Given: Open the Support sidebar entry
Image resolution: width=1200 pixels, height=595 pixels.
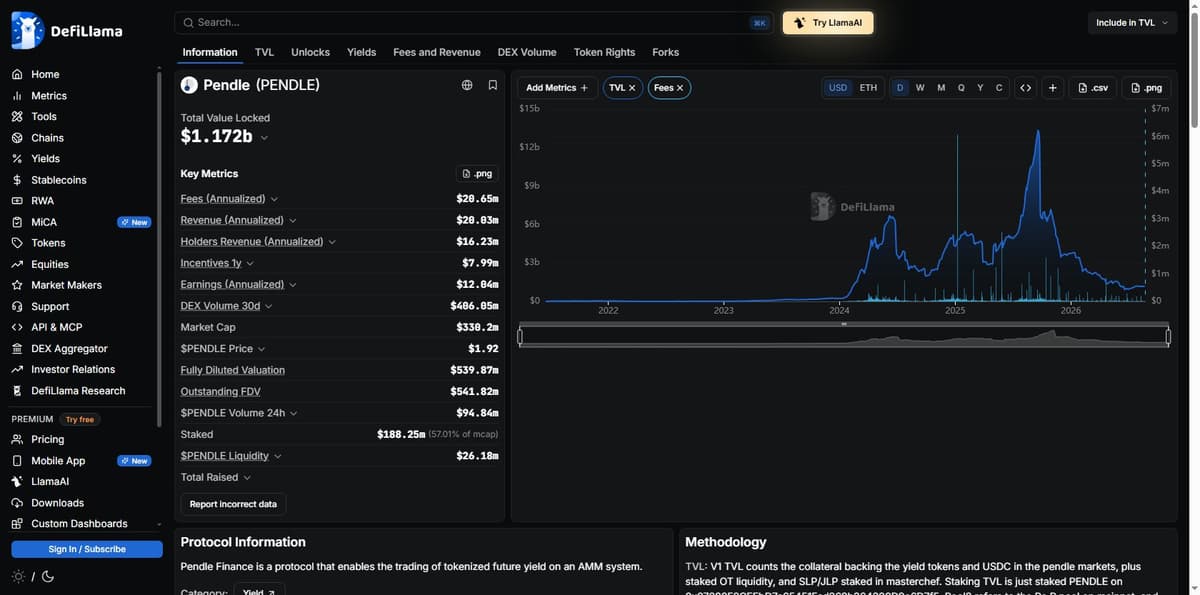Looking at the screenshot, I should click(x=50, y=307).
